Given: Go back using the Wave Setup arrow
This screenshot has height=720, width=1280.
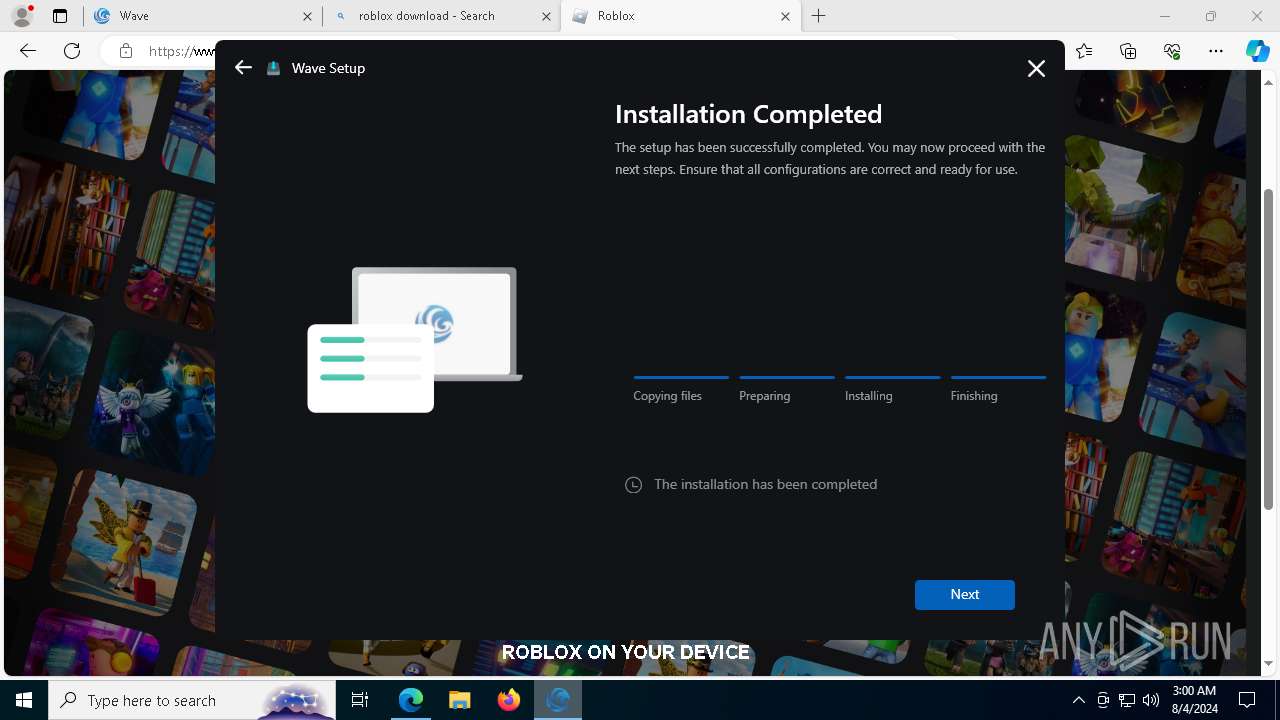Looking at the screenshot, I should 243,67.
